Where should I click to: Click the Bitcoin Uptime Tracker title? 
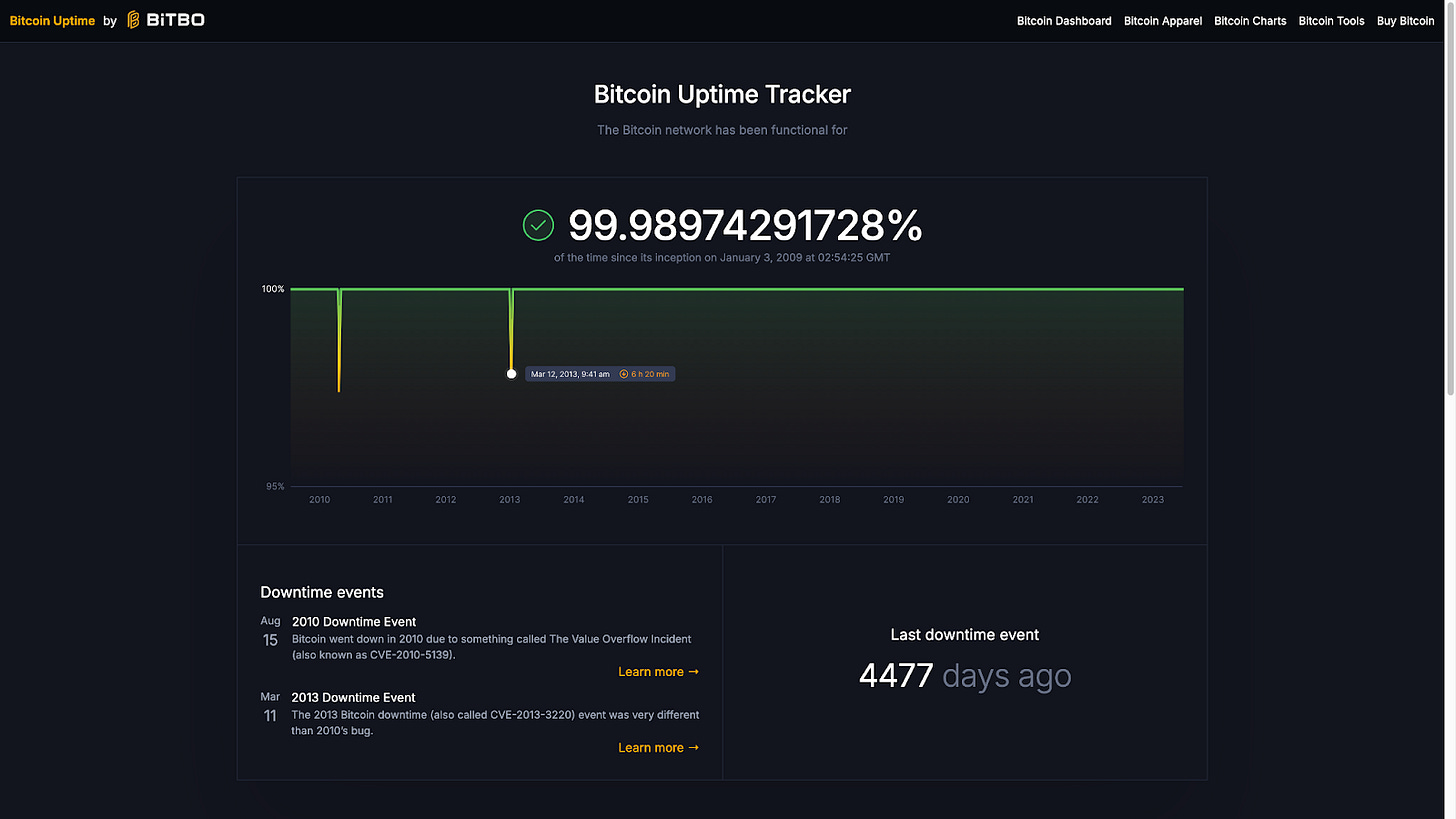tap(722, 95)
